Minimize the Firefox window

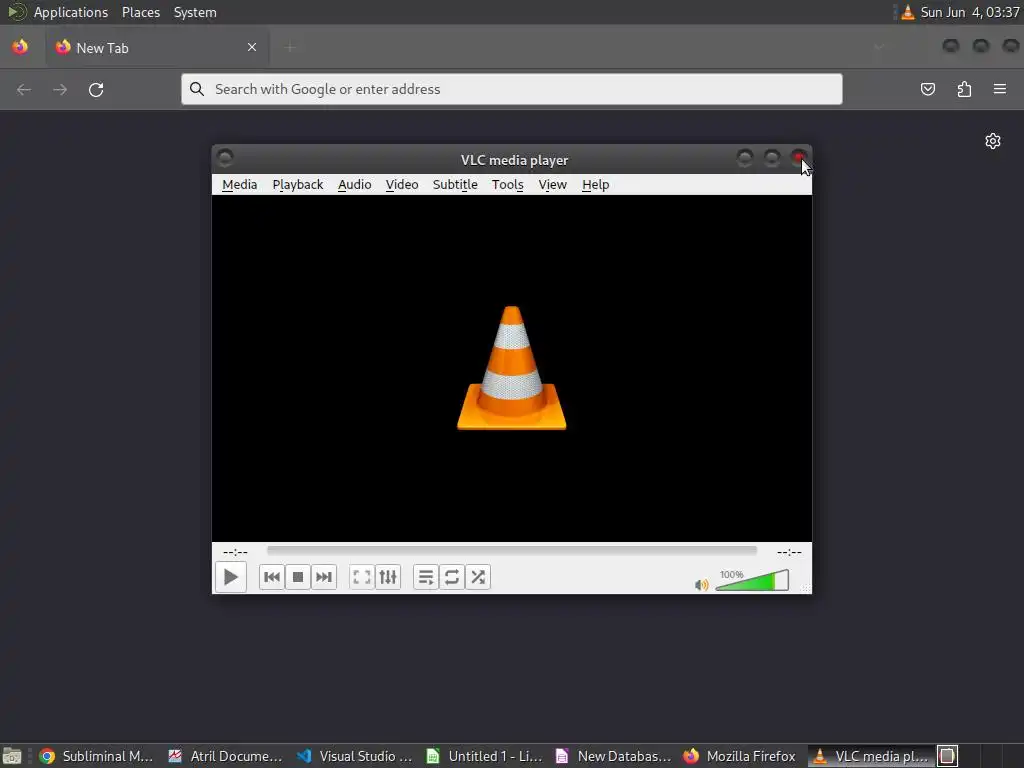pyautogui.click(x=951, y=46)
